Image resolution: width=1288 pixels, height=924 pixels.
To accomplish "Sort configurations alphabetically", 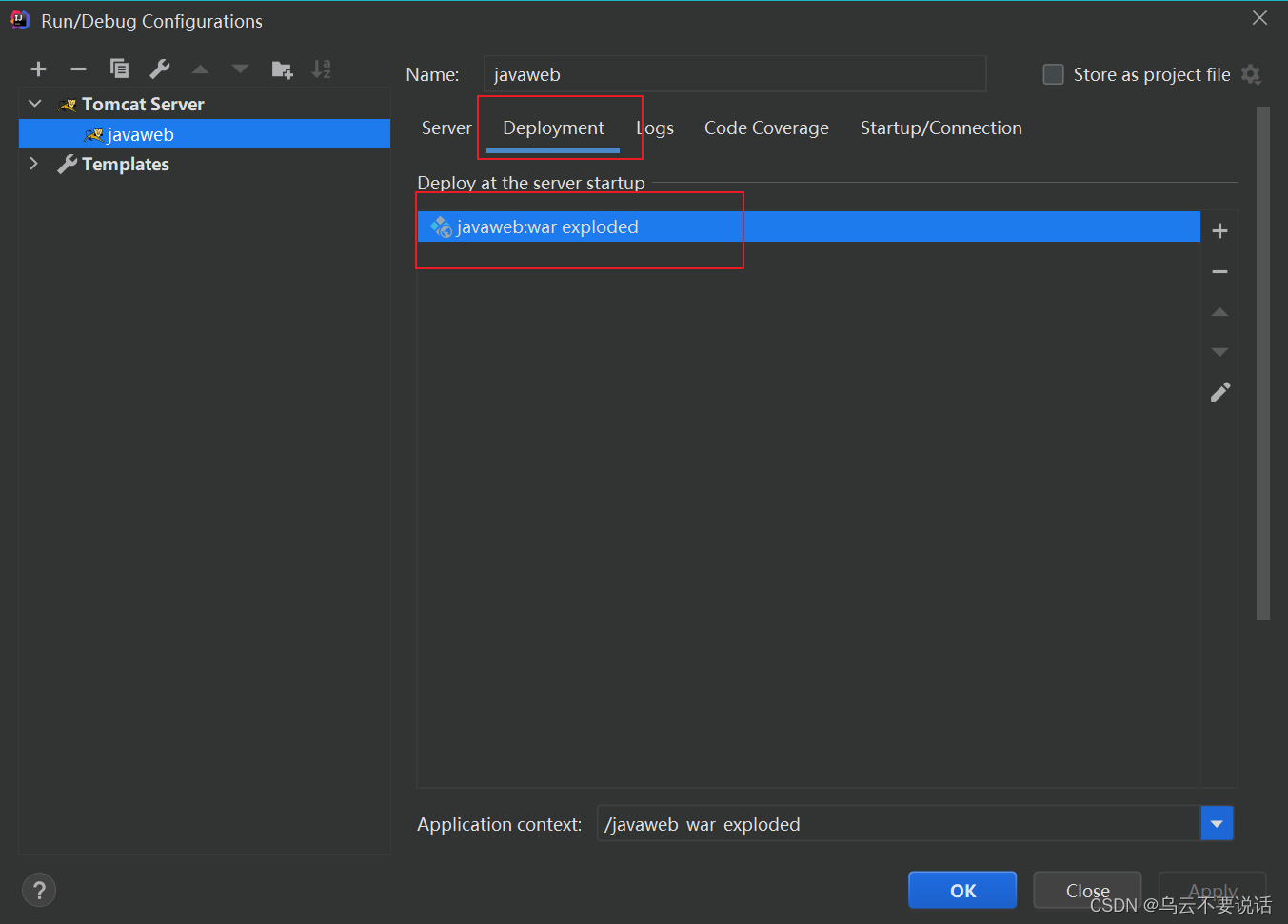I will coord(322,69).
